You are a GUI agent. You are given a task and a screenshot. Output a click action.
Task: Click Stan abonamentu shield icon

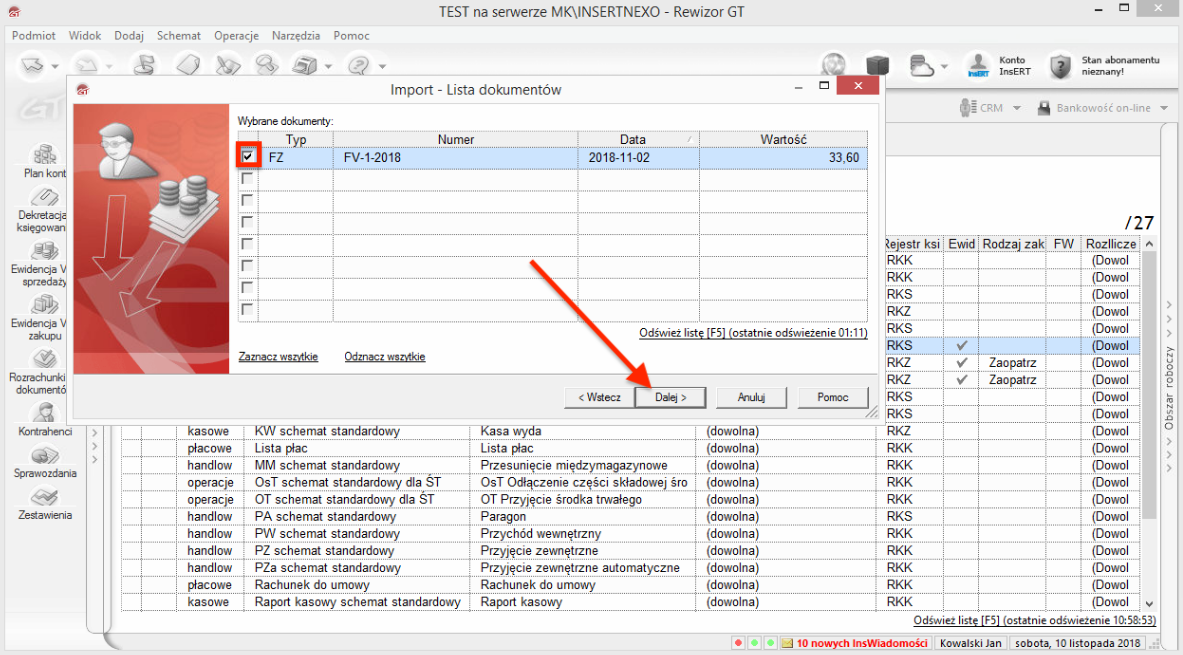tap(1060, 66)
